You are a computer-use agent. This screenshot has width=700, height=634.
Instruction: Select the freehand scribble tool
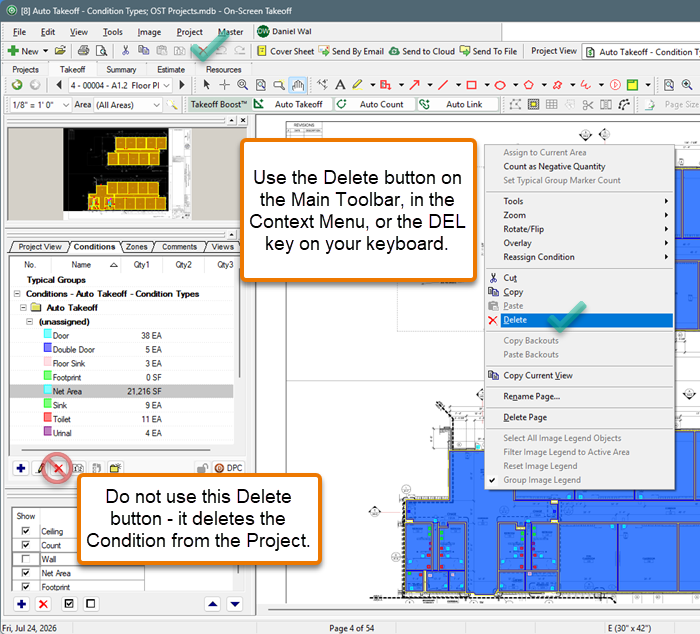click(586, 85)
